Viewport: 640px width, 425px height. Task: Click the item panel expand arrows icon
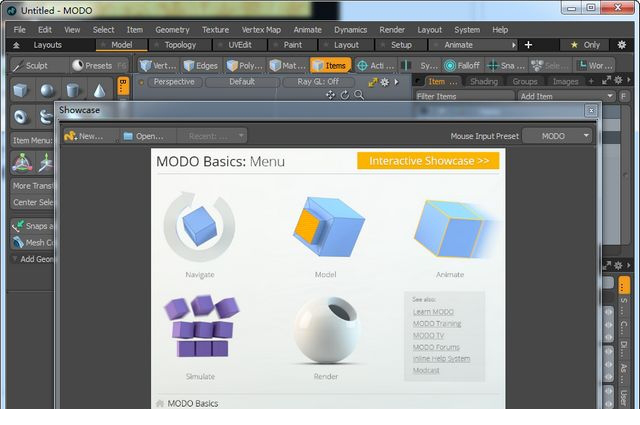click(607, 80)
